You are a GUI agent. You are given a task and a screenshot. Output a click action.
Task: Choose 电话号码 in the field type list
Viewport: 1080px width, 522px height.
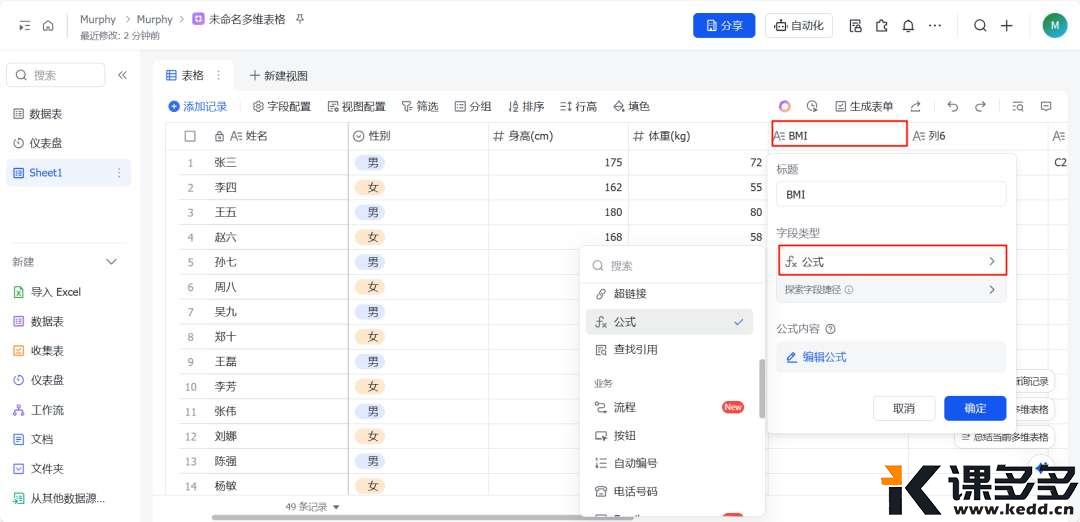669,492
